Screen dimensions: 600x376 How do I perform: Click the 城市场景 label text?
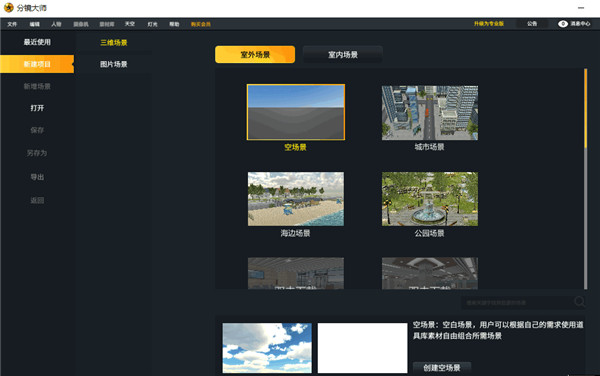(429, 147)
